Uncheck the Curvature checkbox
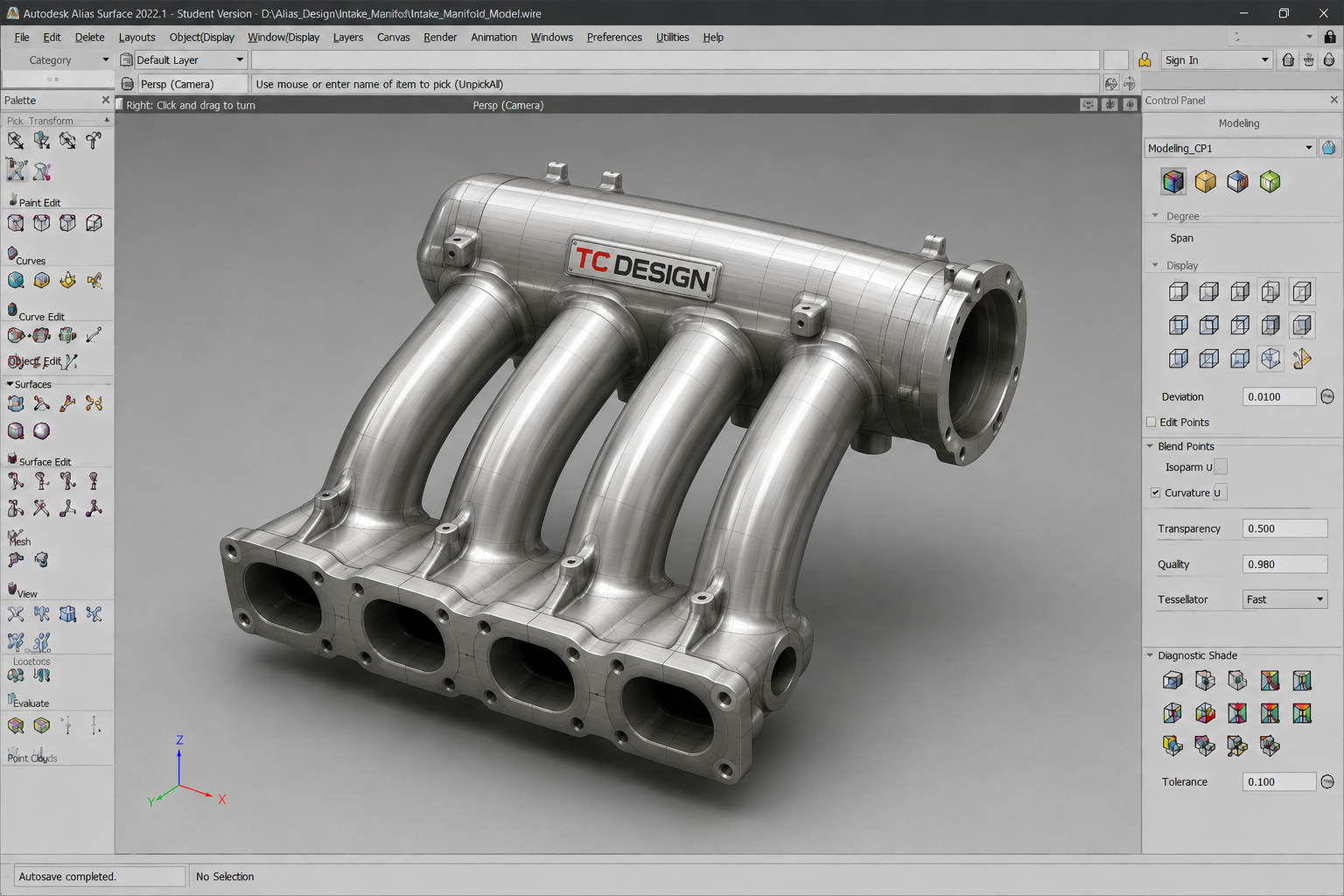This screenshot has width=1344, height=896. coord(1155,493)
